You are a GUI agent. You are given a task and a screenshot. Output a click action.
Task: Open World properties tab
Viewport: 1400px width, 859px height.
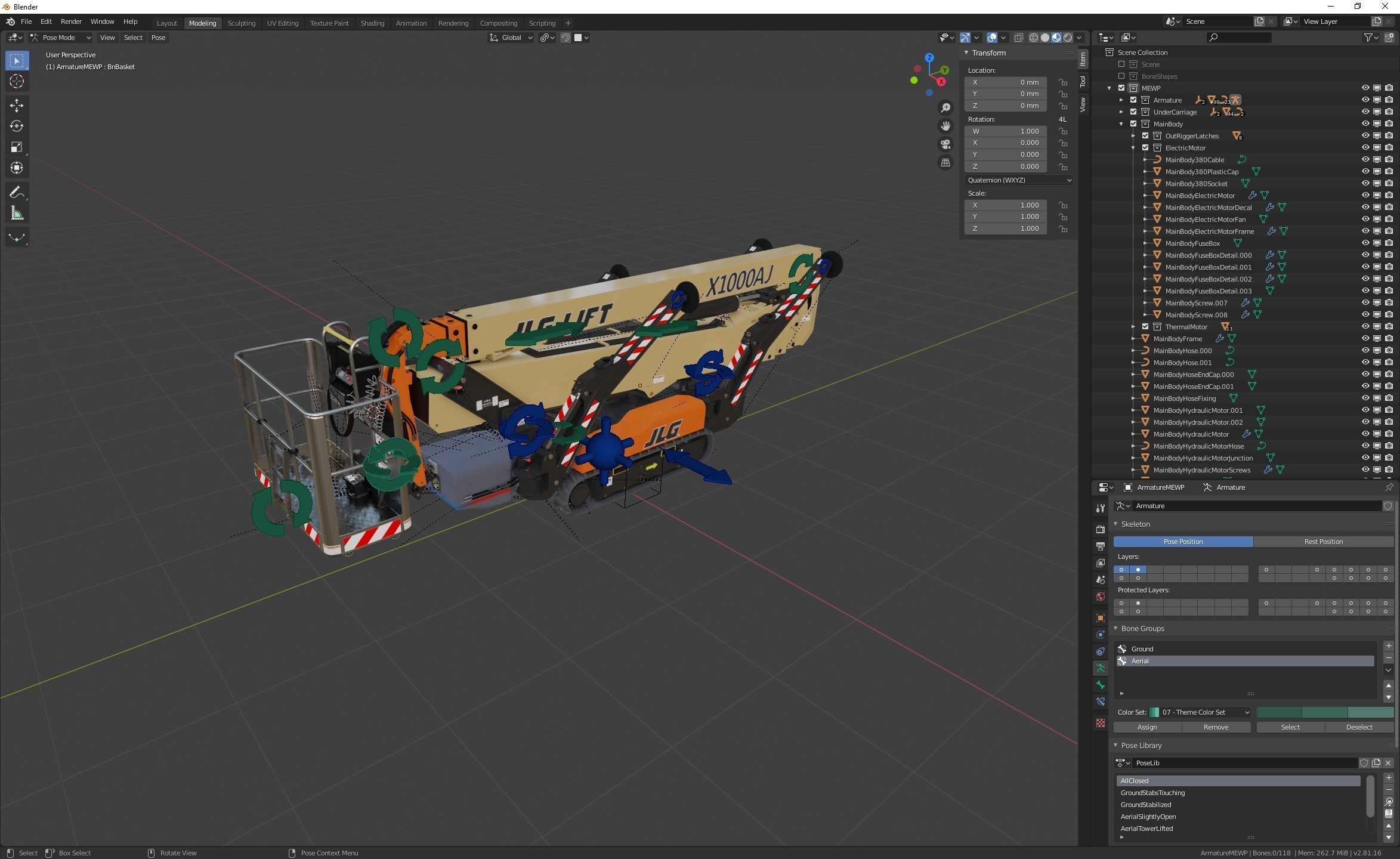coord(1101,596)
